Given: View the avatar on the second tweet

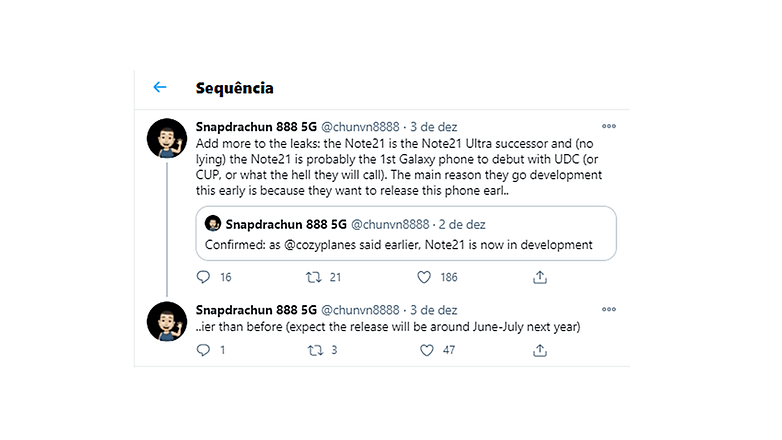Looking at the screenshot, I should tap(167, 321).
